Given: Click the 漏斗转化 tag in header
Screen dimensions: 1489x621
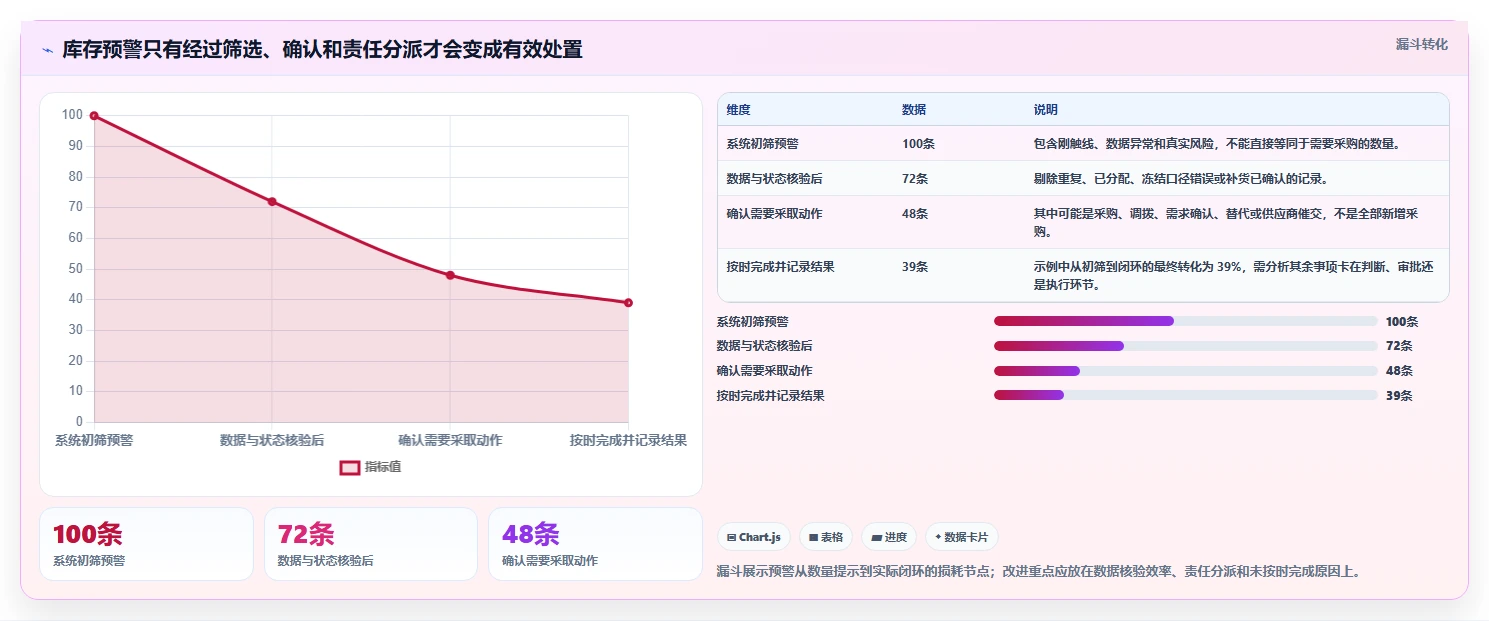Looking at the screenshot, I should 1421,44.
